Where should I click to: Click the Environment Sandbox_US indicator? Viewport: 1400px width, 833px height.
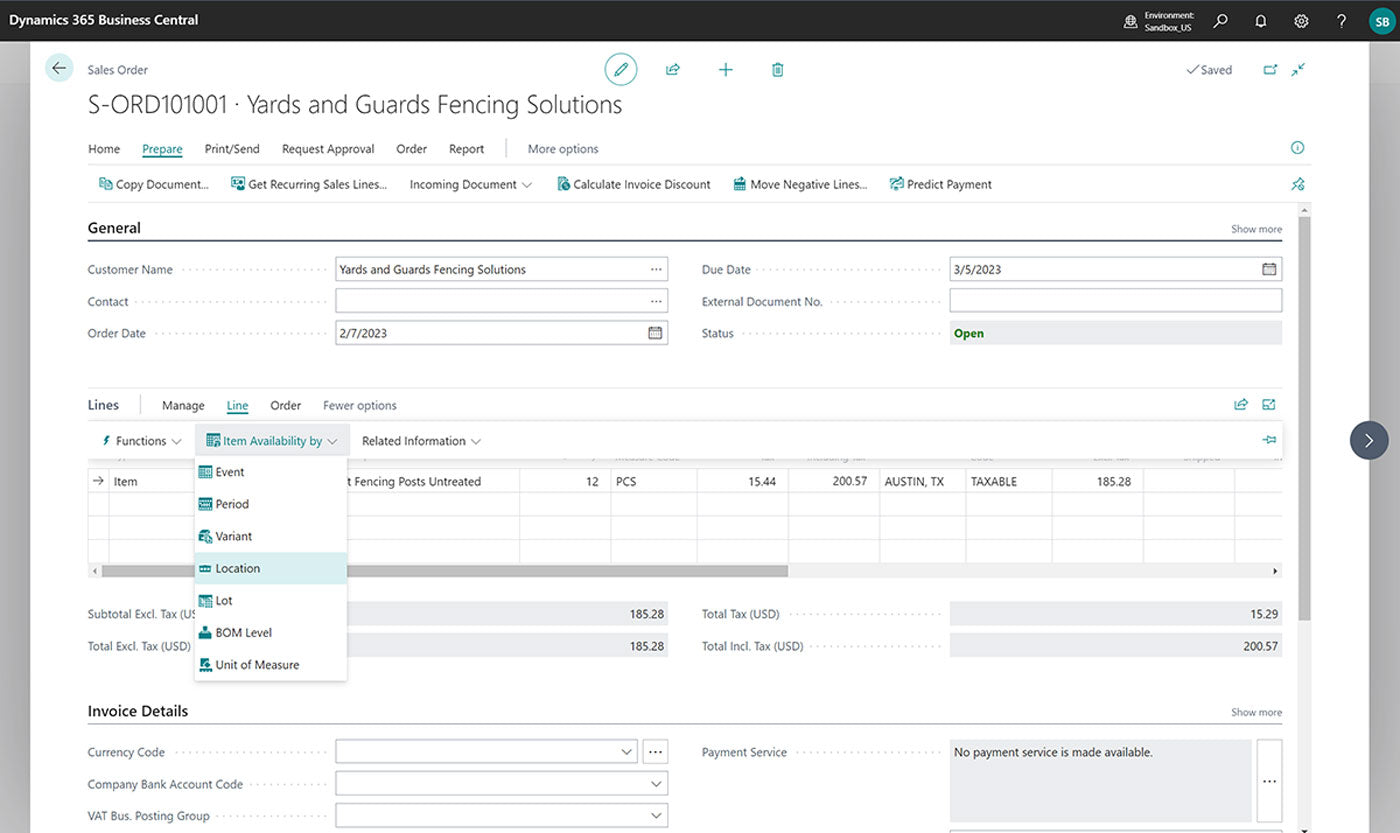click(1160, 21)
